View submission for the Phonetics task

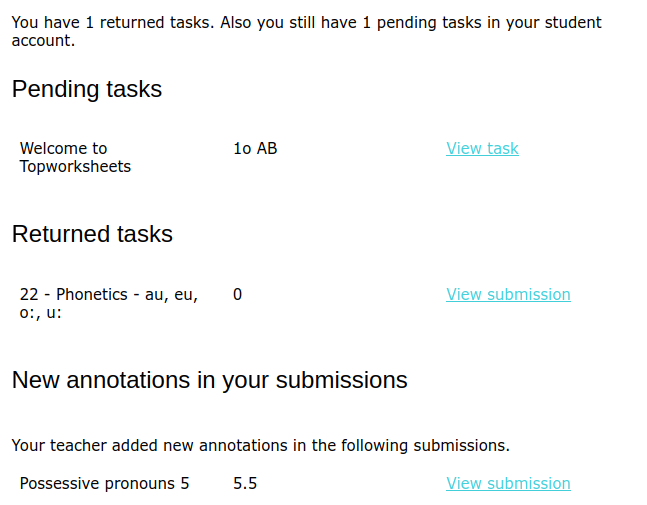click(508, 295)
